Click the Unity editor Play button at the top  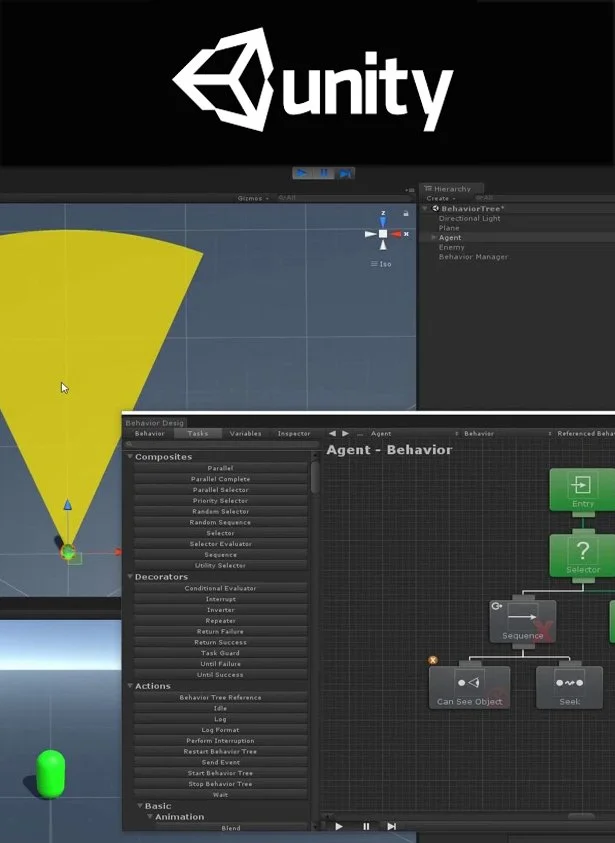point(302,173)
